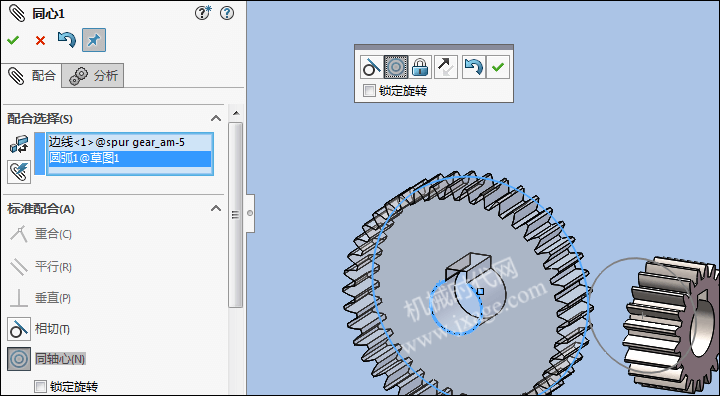720x396 pixels.
Task: Check 锁定旋转 under standard mates panel
Action: tap(40, 386)
